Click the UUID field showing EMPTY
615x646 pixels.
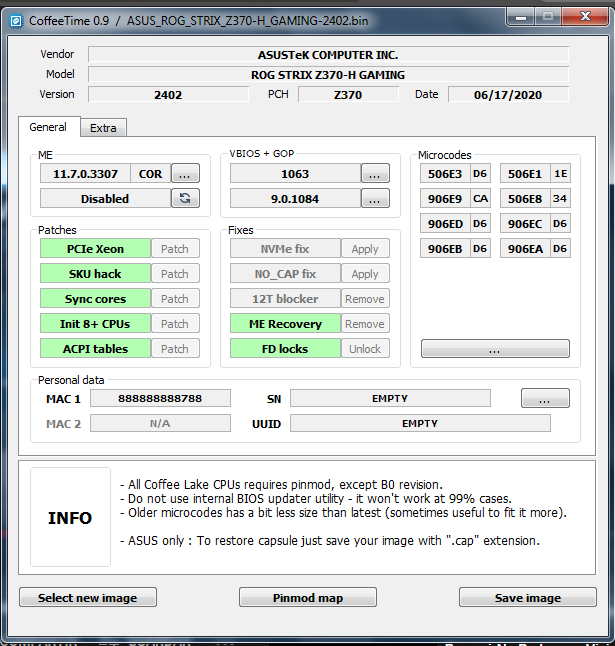420,423
